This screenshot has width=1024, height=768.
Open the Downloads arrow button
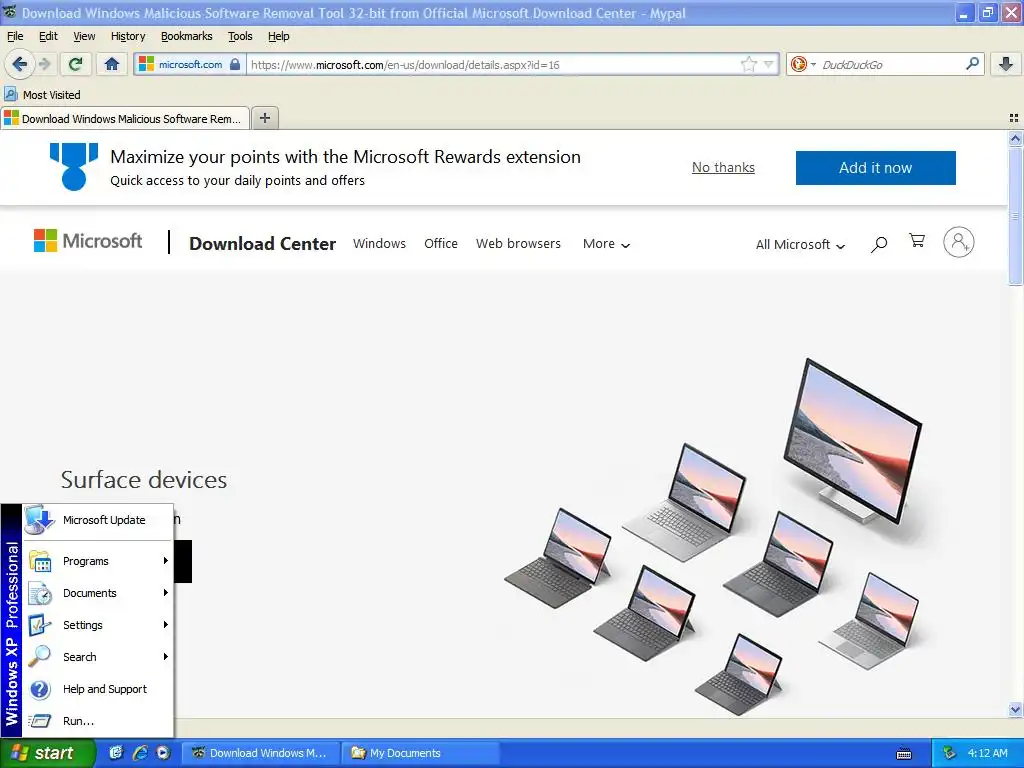[1006, 64]
